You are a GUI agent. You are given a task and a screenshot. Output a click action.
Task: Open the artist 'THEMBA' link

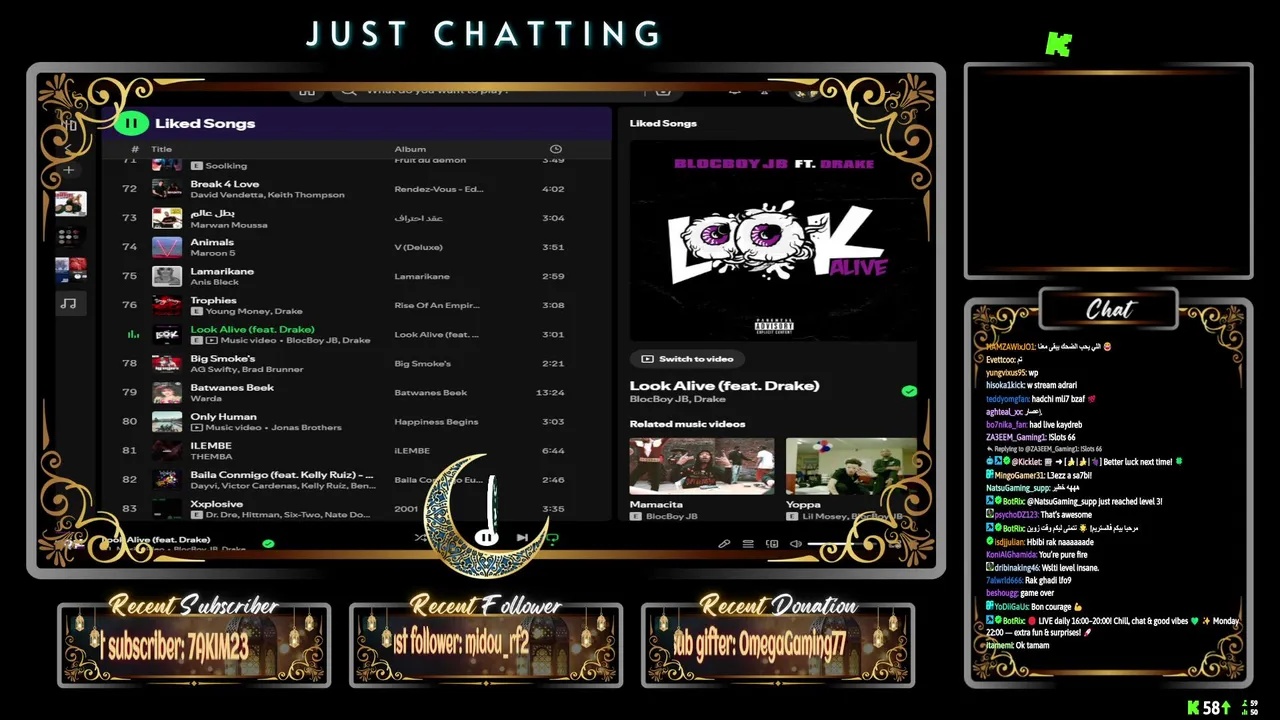pos(211,456)
